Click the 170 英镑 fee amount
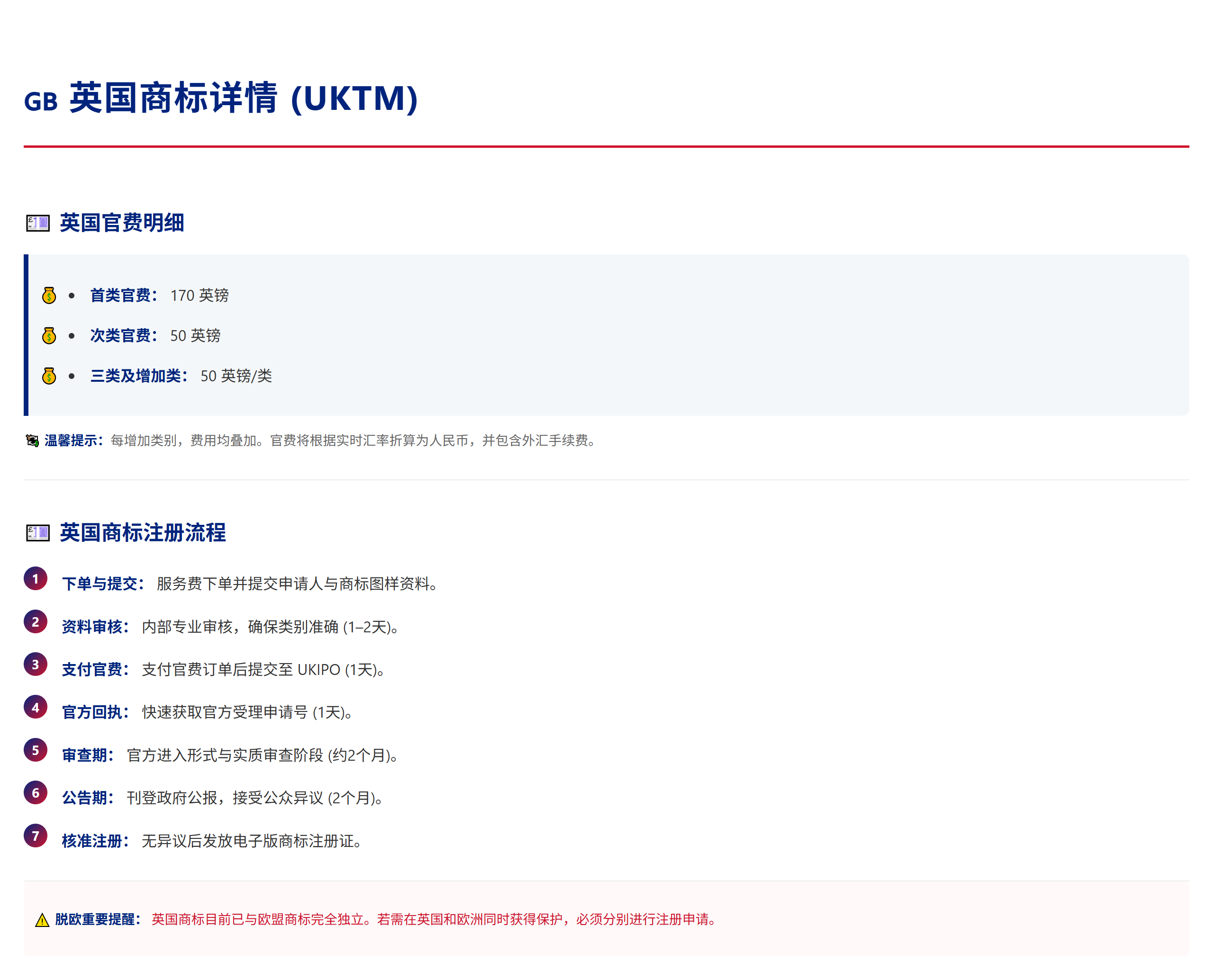 pos(199,296)
